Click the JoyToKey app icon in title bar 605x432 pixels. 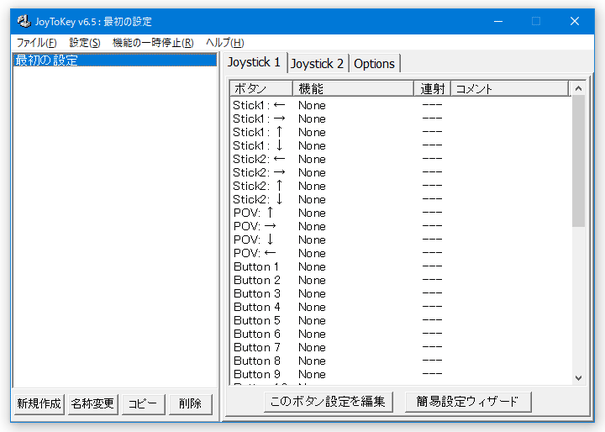coord(24,21)
